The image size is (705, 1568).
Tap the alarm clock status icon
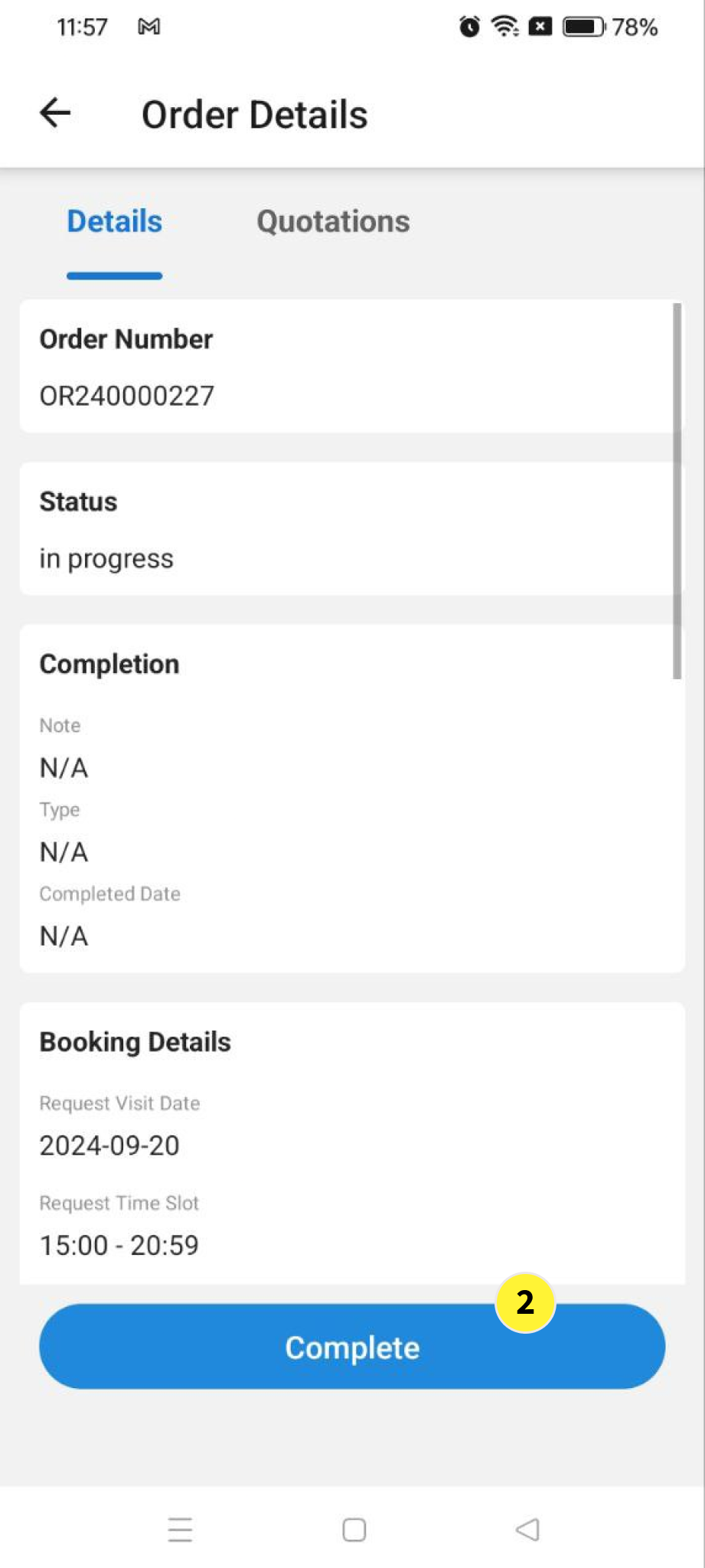tap(469, 27)
